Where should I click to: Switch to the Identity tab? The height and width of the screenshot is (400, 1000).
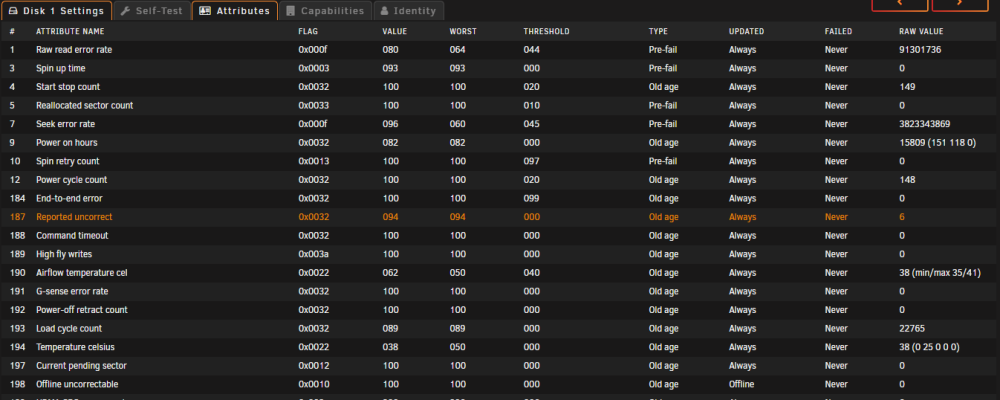(408, 11)
